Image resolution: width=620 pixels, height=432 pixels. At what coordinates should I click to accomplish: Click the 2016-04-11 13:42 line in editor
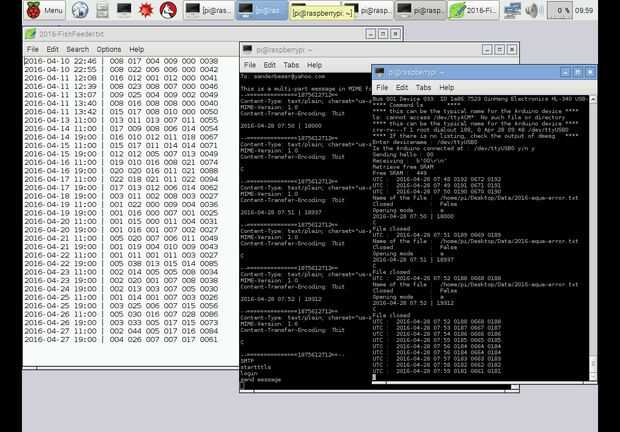coord(121,112)
